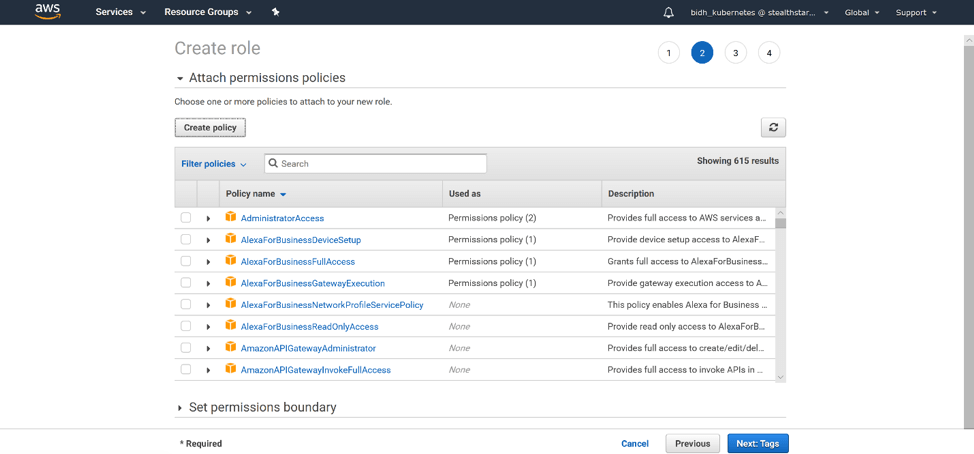The width and height of the screenshot is (974, 454).
Task: Click the Previous button
Action: click(693, 443)
